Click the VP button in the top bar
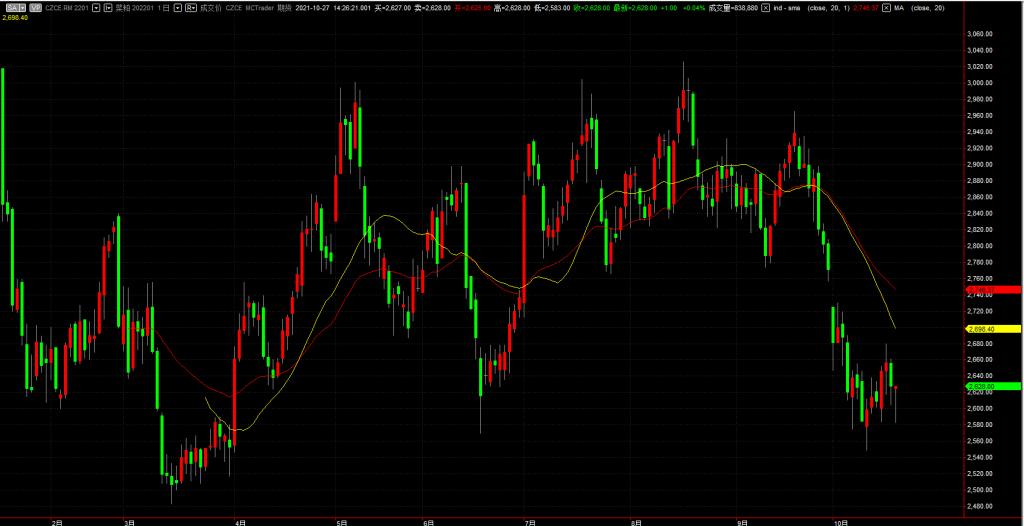The height and width of the screenshot is (526, 1024). click(35, 8)
